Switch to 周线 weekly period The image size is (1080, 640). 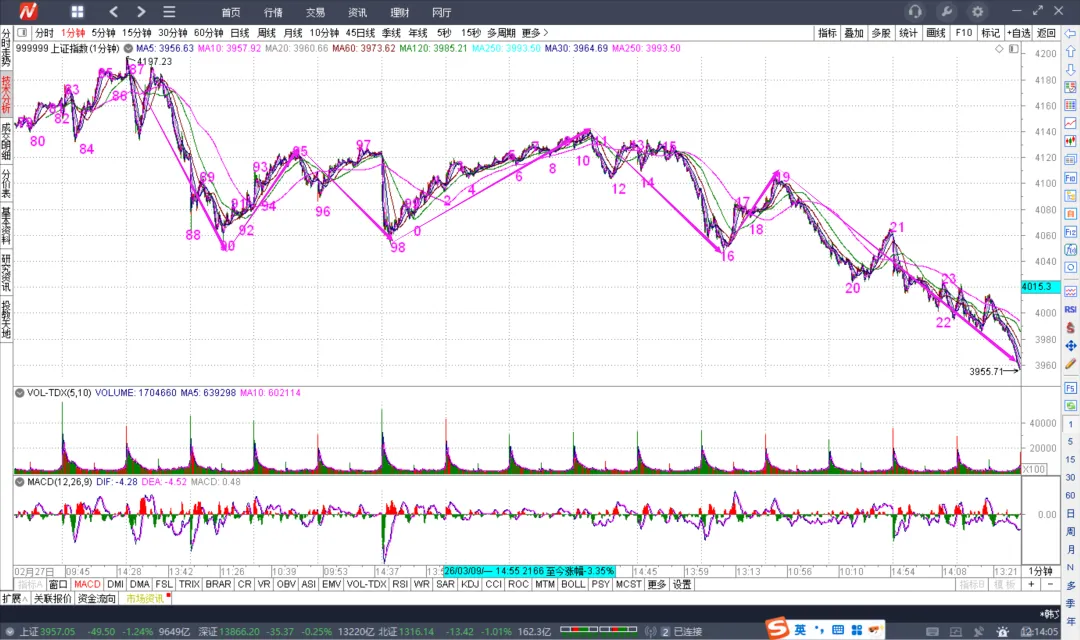[x=267, y=32]
